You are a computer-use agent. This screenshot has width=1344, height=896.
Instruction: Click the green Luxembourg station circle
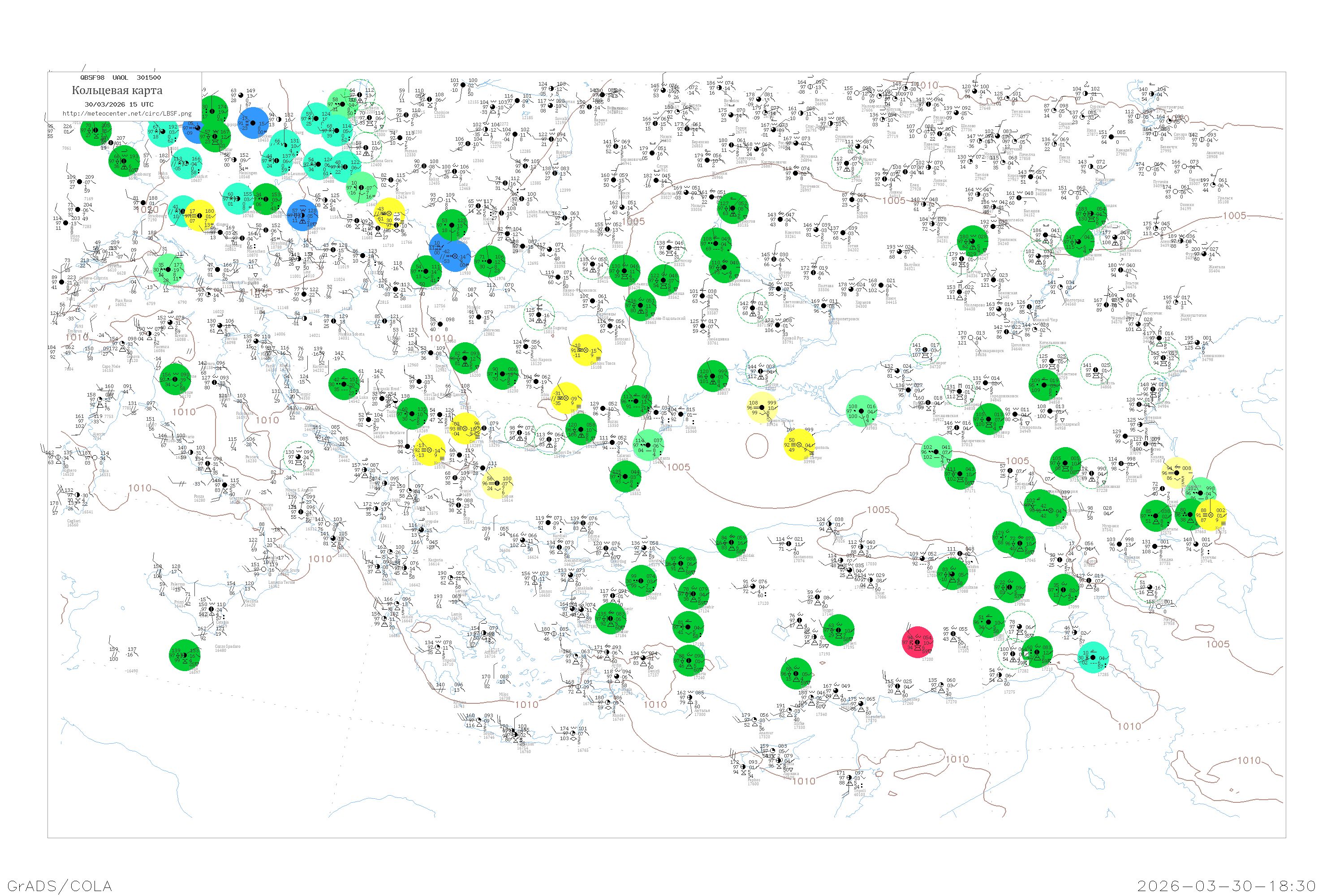pos(124,160)
